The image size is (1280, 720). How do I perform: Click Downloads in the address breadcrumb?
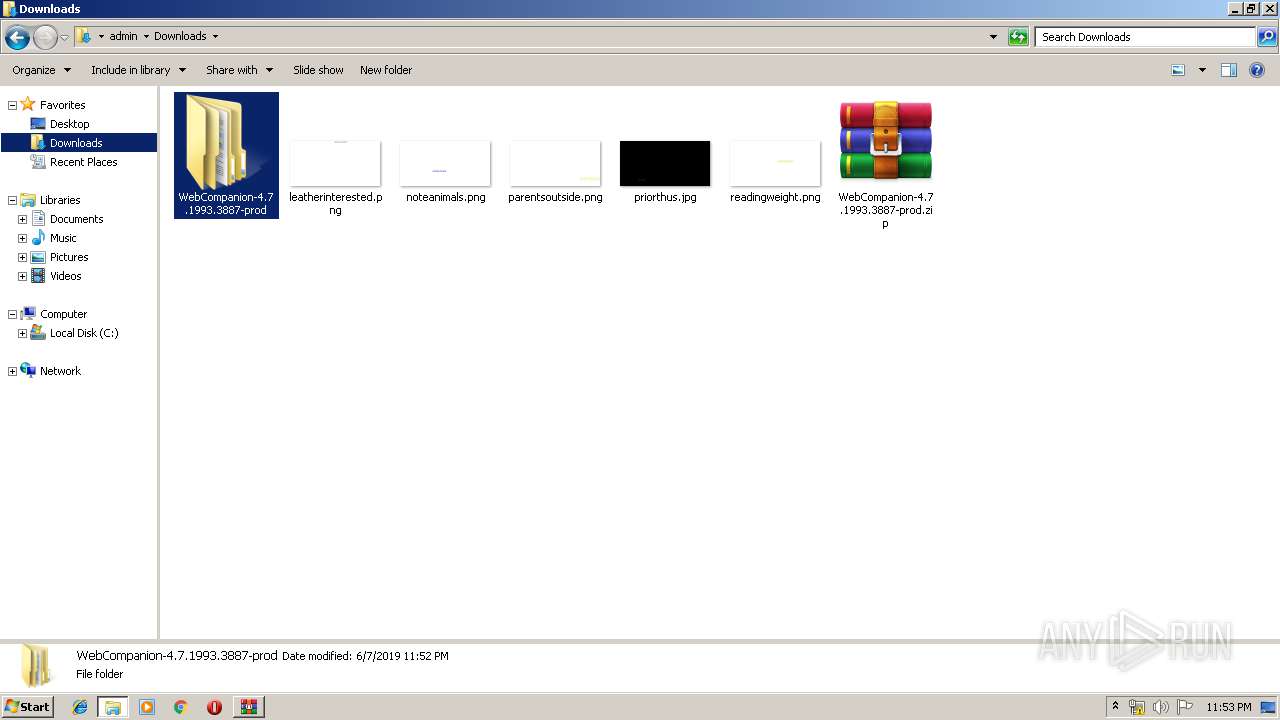click(180, 36)
